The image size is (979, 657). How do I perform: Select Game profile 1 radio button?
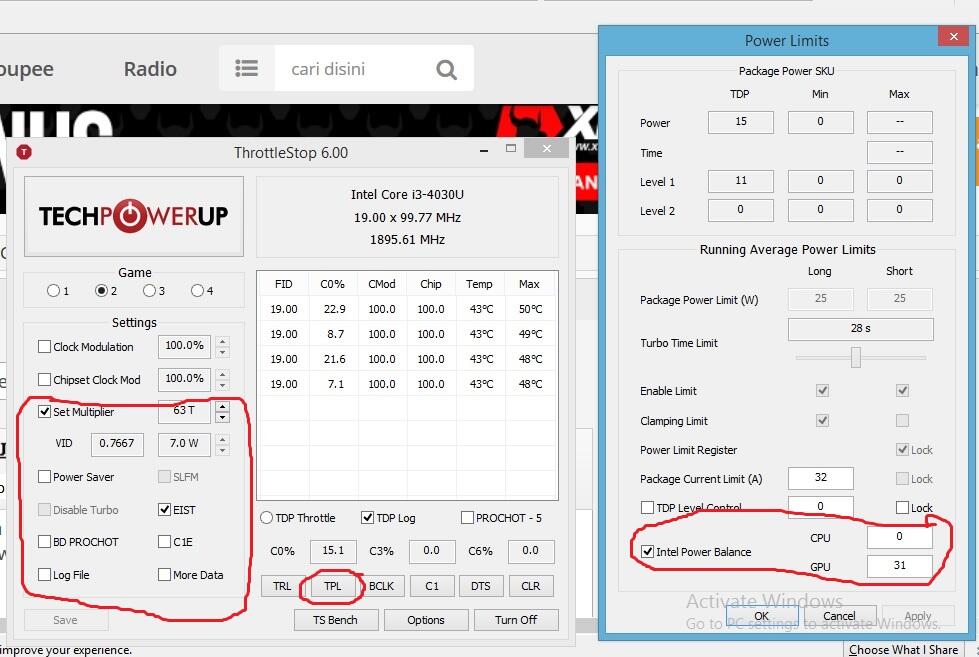coord(53,290)
